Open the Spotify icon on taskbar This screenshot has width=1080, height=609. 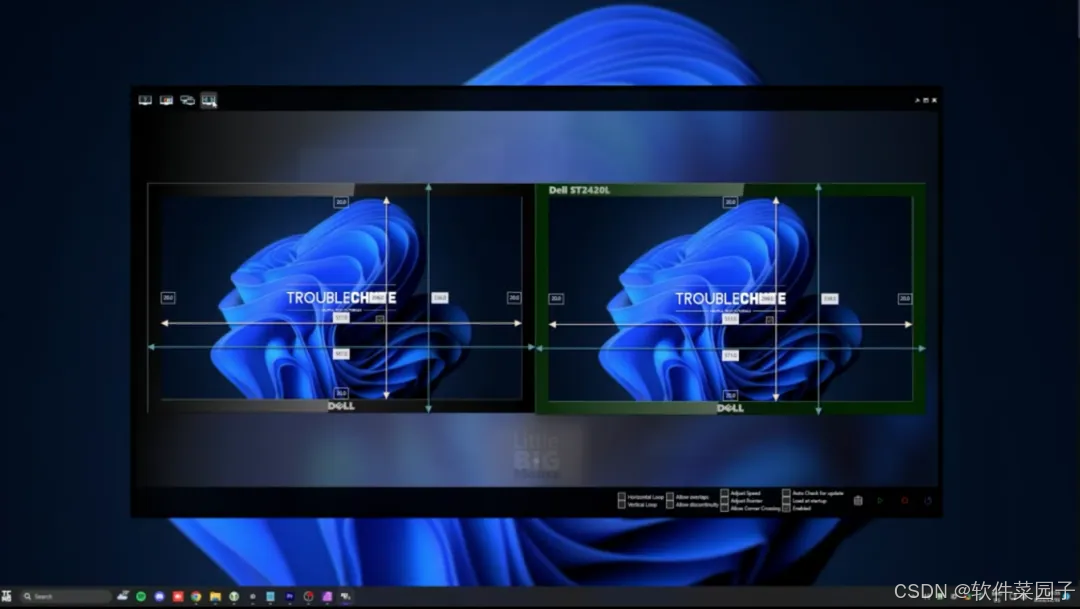[141, 597]
